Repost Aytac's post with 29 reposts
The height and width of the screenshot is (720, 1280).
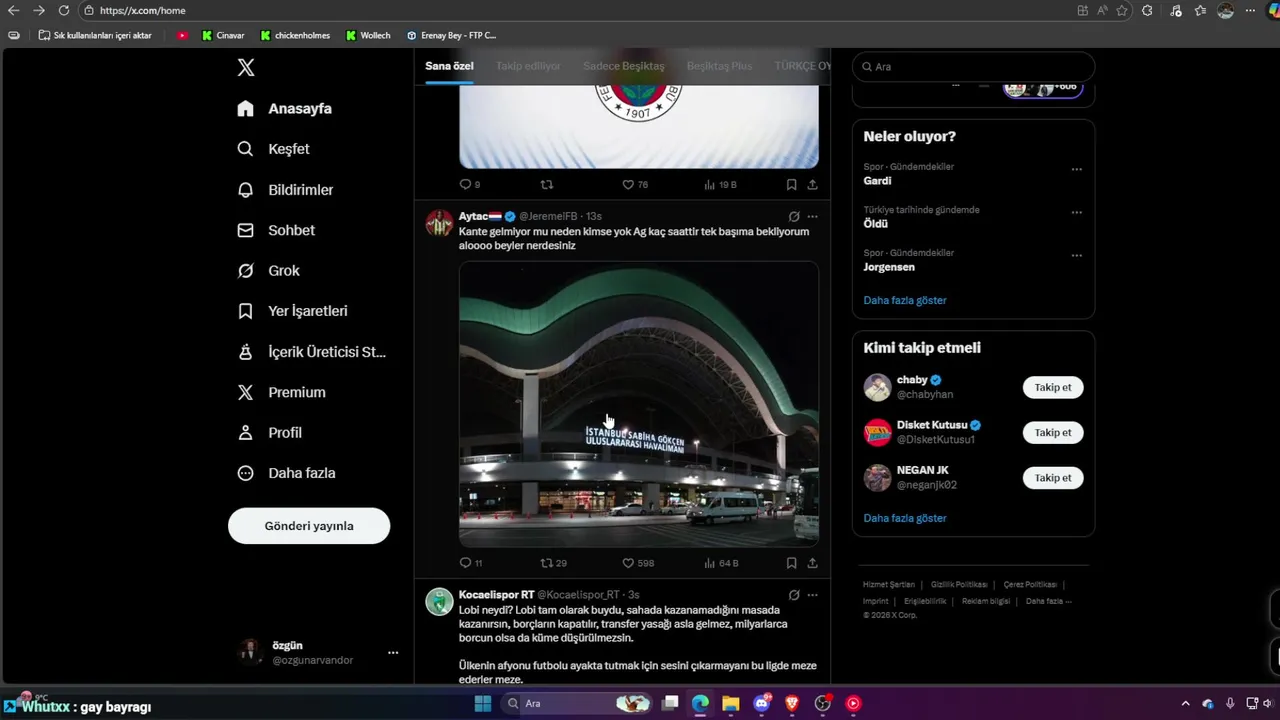pyautogui.click(x=553, y=563)
